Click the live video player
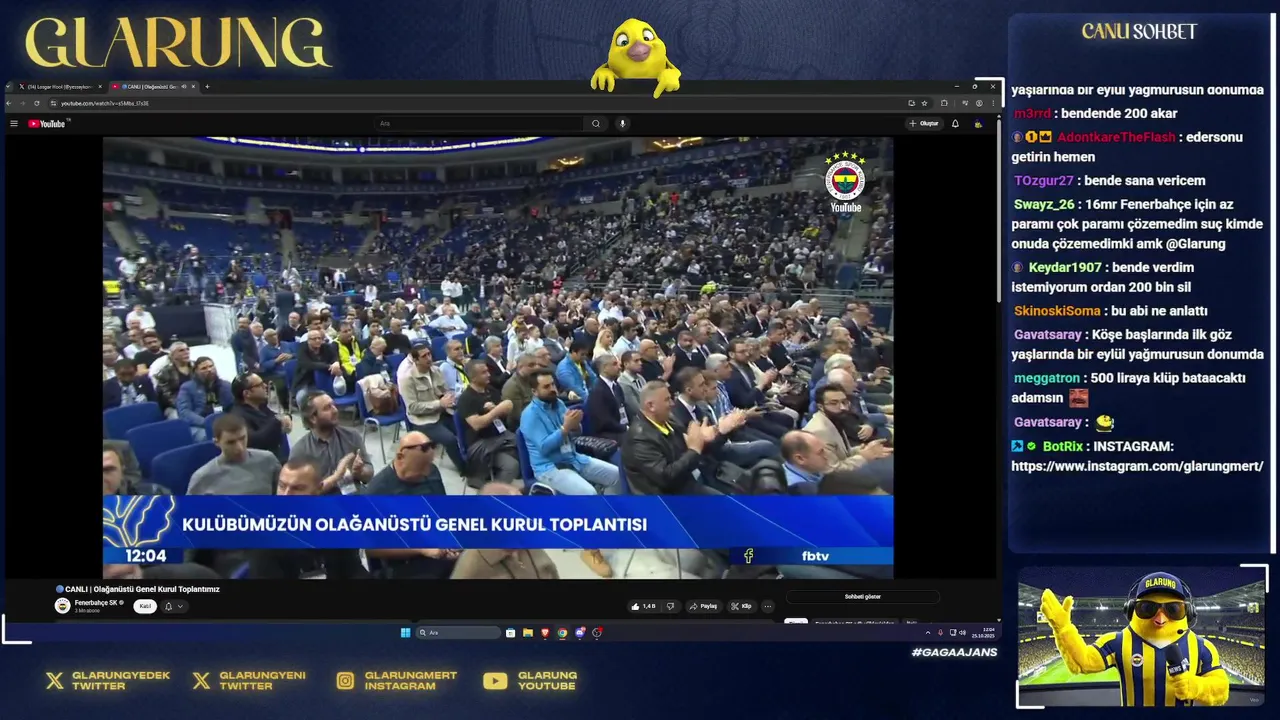Screen dimensions: 1280x720 click(x=498, y=357)
